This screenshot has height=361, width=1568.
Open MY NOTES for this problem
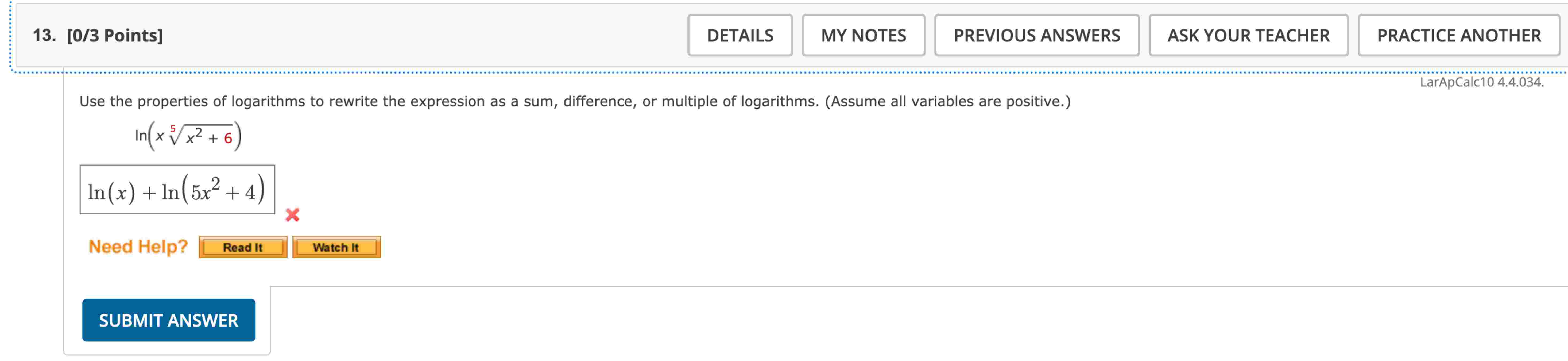864,35
